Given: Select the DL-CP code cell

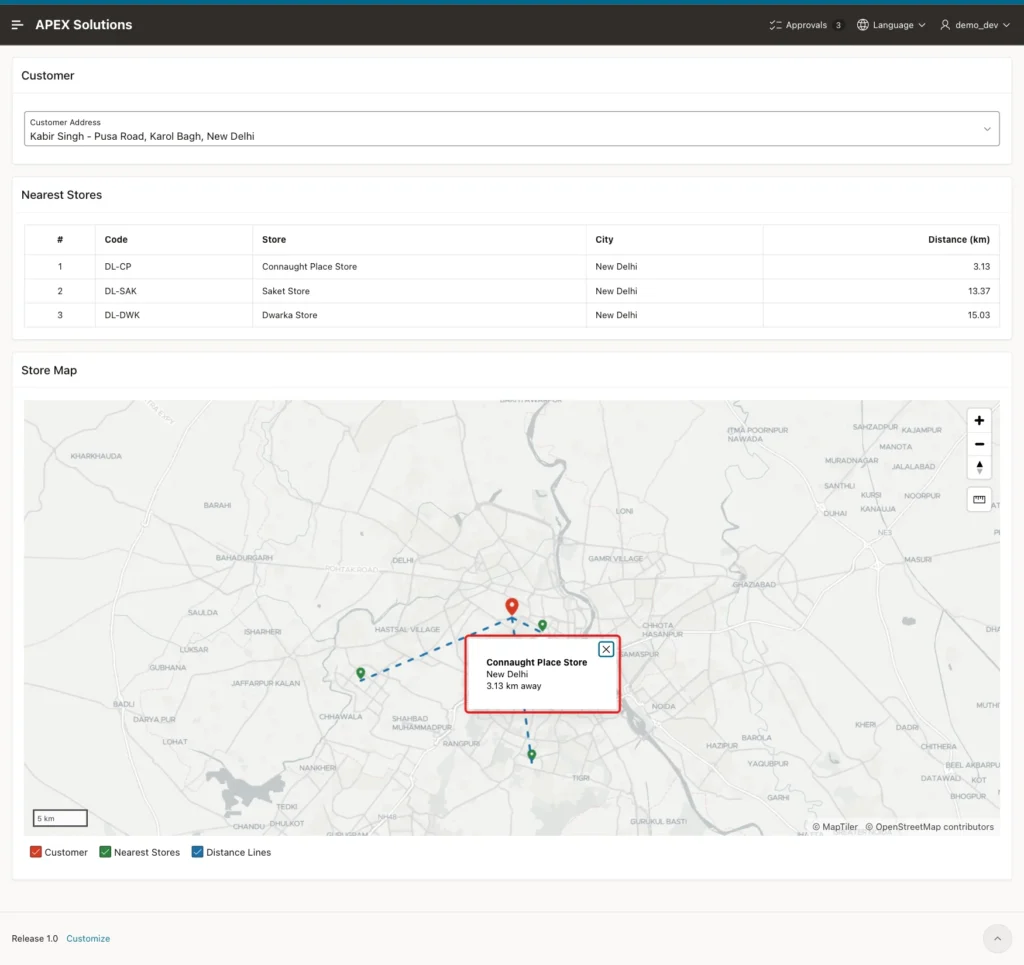Looking at the screenshot, I should tap(174, 266).
